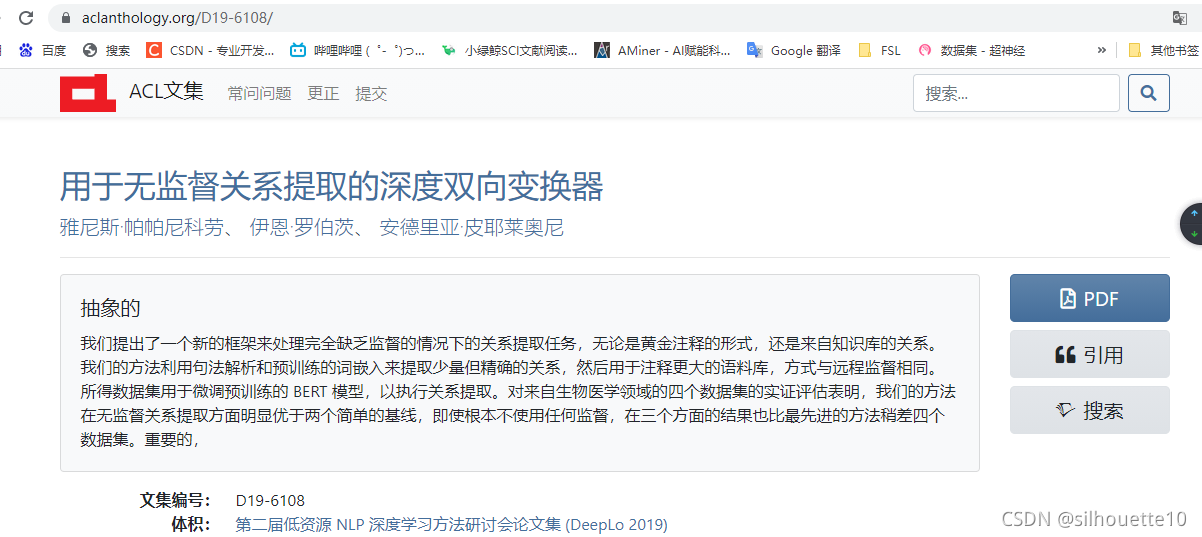The image size is (1202, 537).
Task: Open the 更正 menu item
Action: click(323, 93)
